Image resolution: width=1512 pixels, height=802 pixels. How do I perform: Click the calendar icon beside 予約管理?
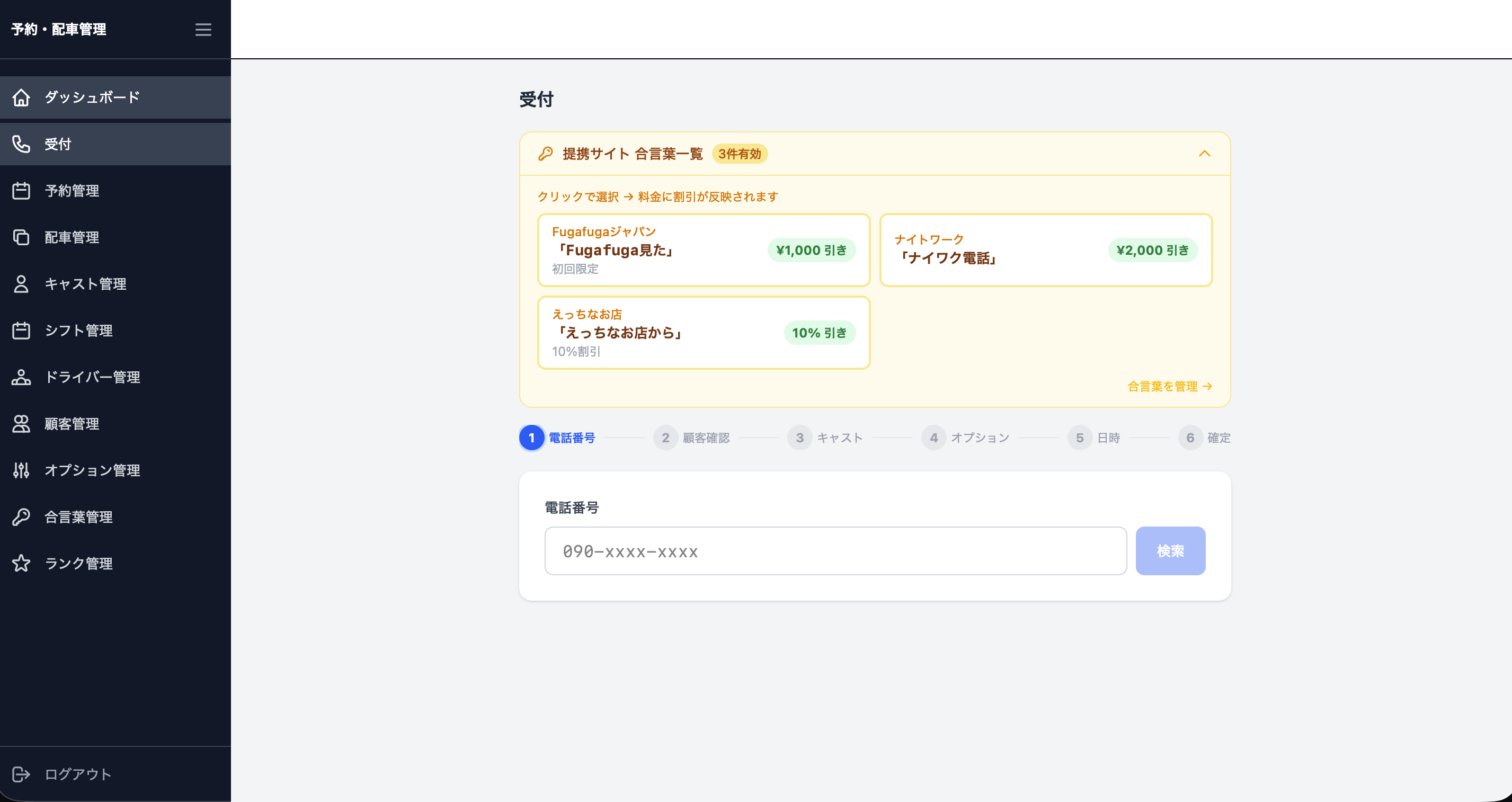coord(21,191)
